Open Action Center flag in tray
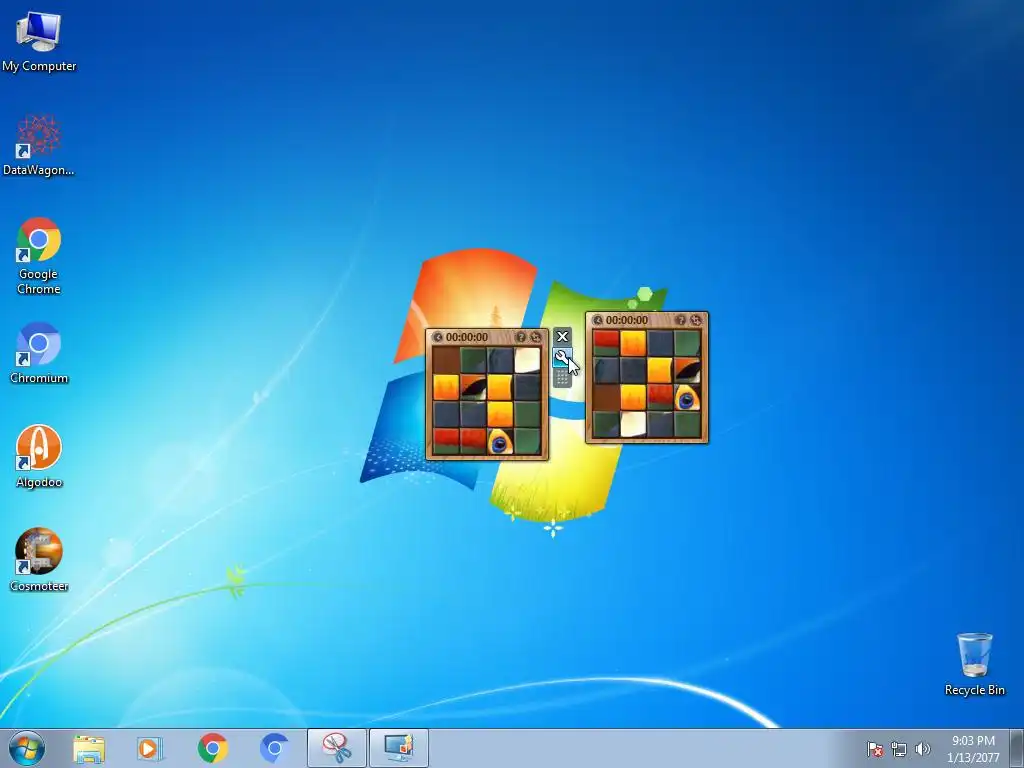 tap(875, 749)
